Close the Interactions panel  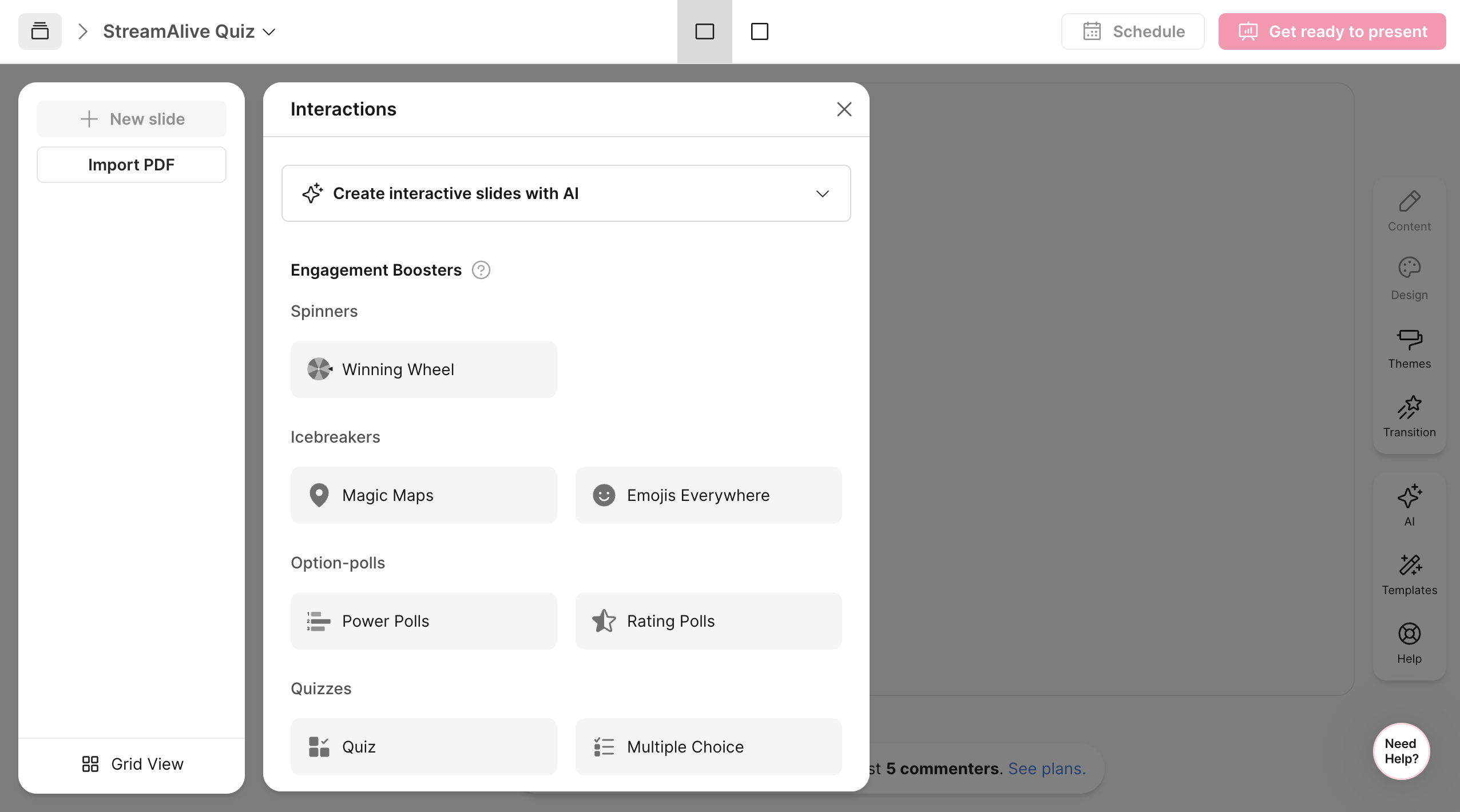pos(844,109)
